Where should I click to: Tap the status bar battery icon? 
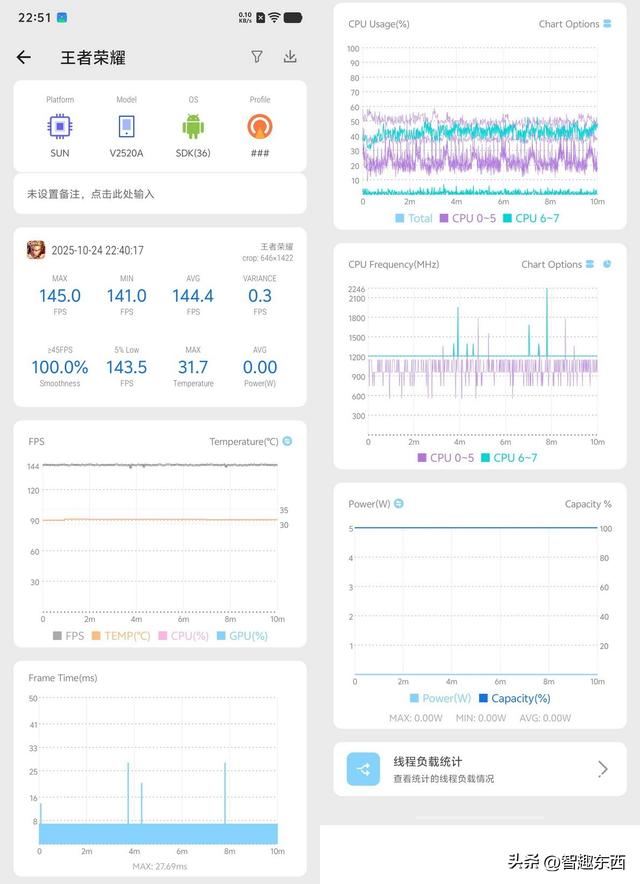(x=293, y=17)
